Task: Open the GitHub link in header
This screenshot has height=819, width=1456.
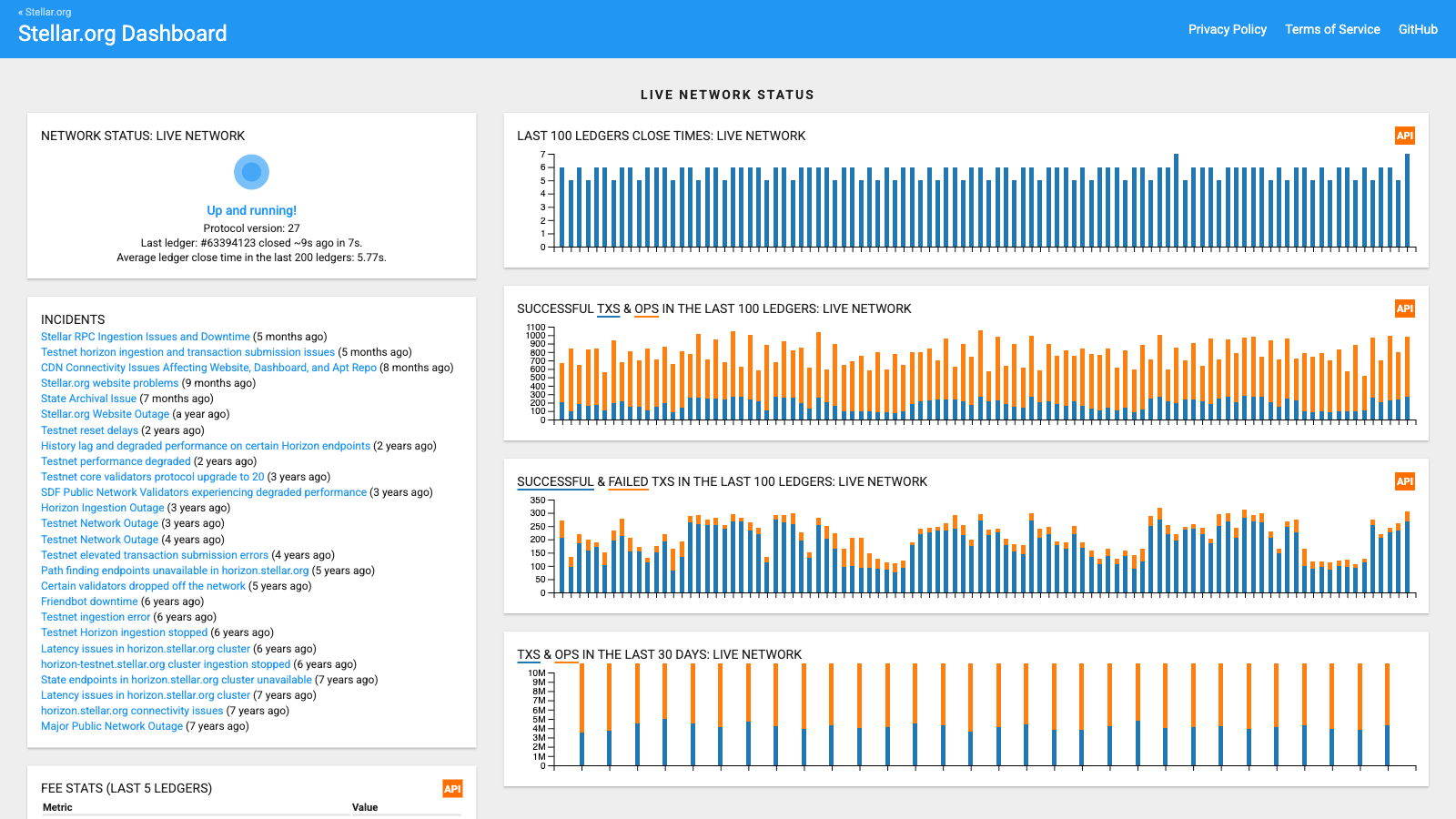Action: (x=1418, y=29)
